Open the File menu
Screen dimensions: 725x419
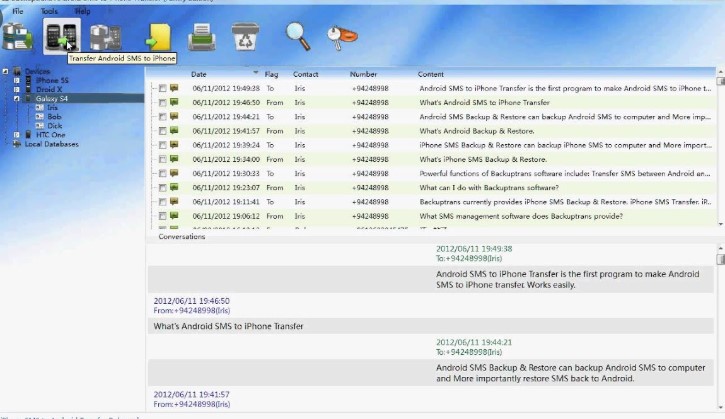18,11
